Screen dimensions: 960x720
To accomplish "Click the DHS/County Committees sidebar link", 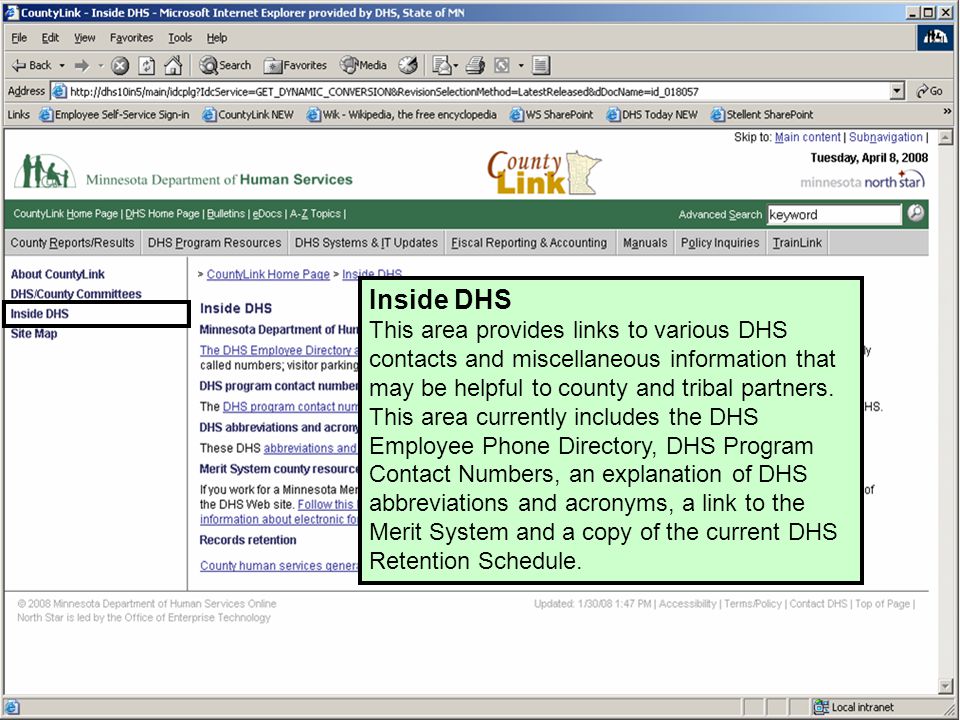I will (x=76, y=294).
